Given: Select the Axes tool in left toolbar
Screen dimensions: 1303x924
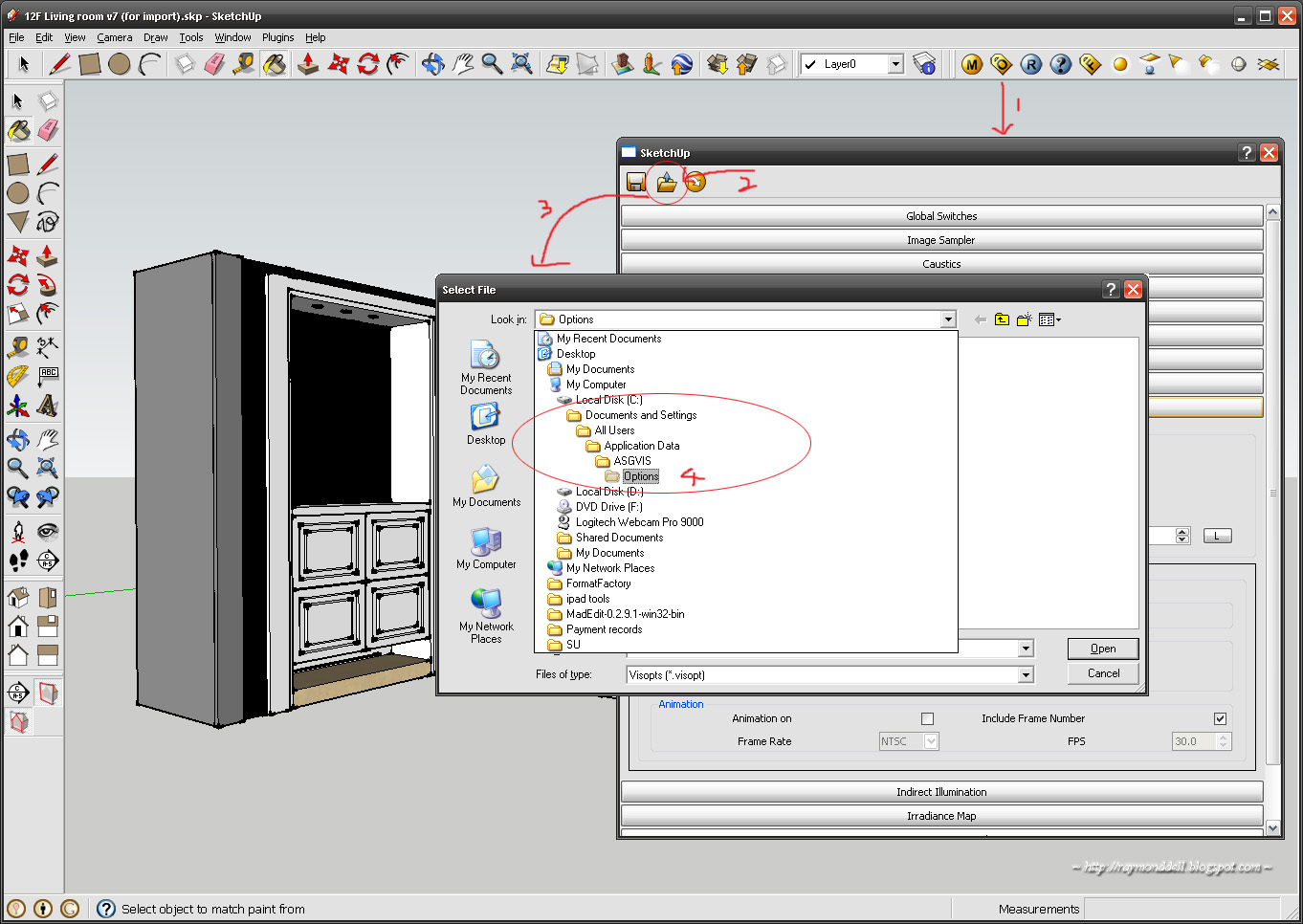Looking at the screenshot, I should (18, 407).
